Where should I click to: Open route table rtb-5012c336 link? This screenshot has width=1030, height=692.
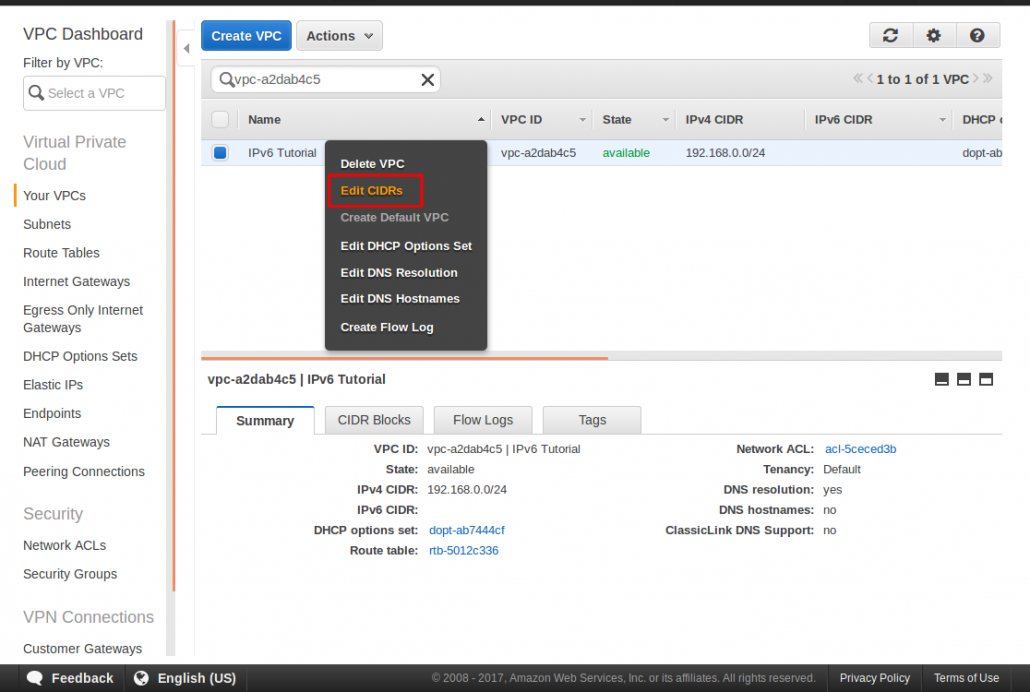[463, 551]
